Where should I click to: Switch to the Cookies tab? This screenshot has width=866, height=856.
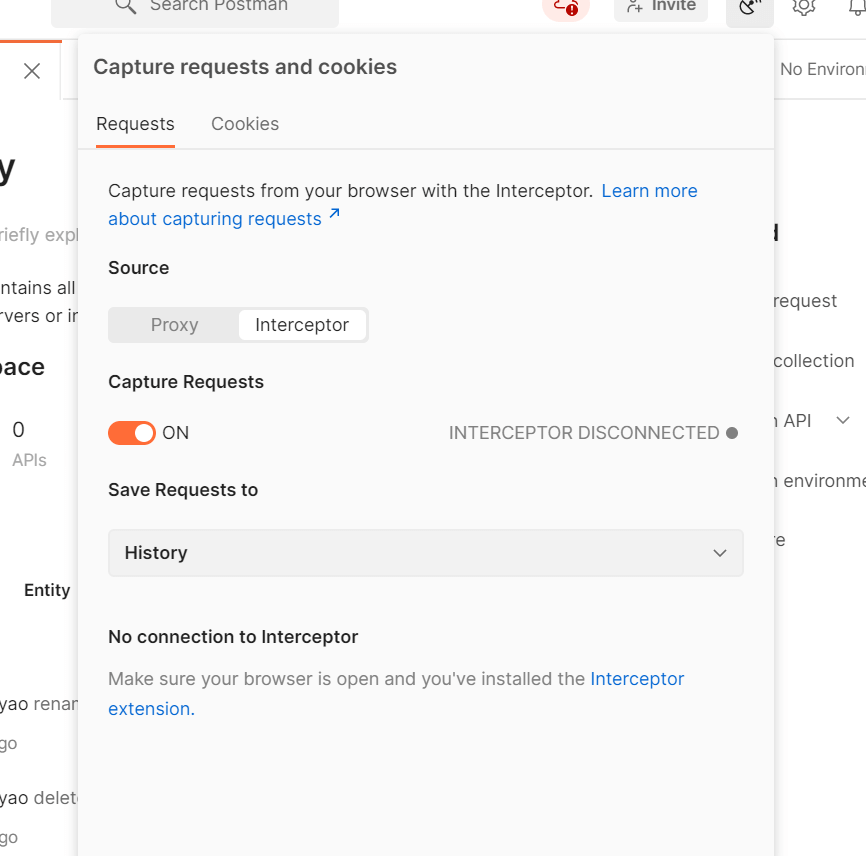click(x=245, y=124)
